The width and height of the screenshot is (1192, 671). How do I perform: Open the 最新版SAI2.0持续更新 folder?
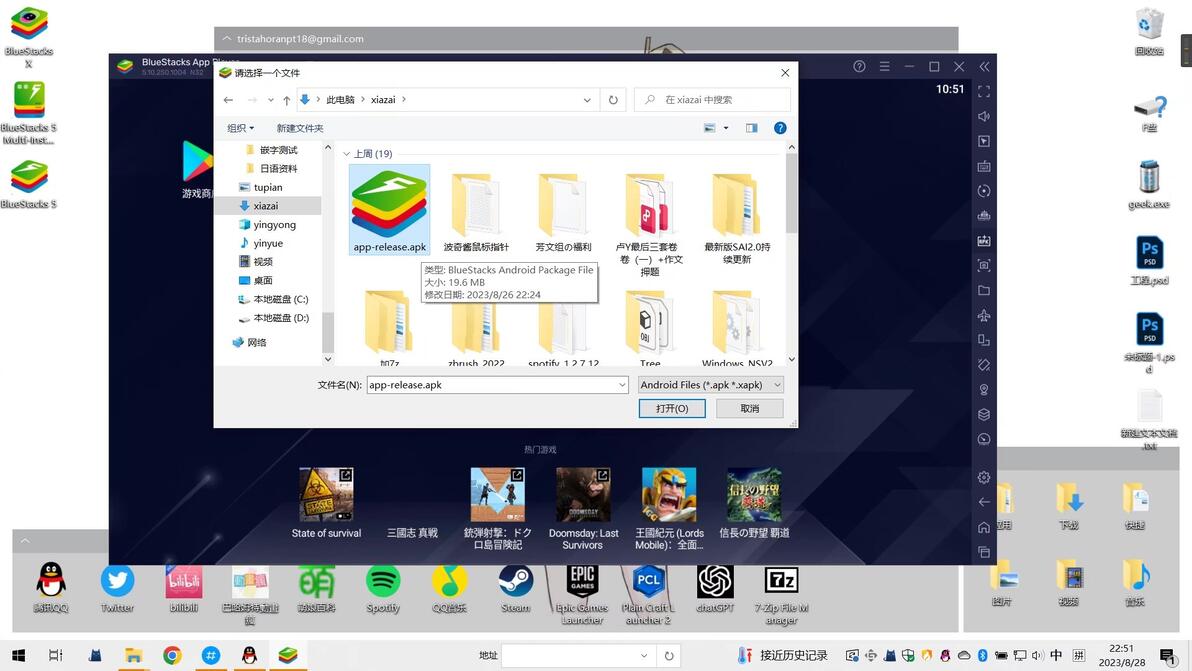737,219
